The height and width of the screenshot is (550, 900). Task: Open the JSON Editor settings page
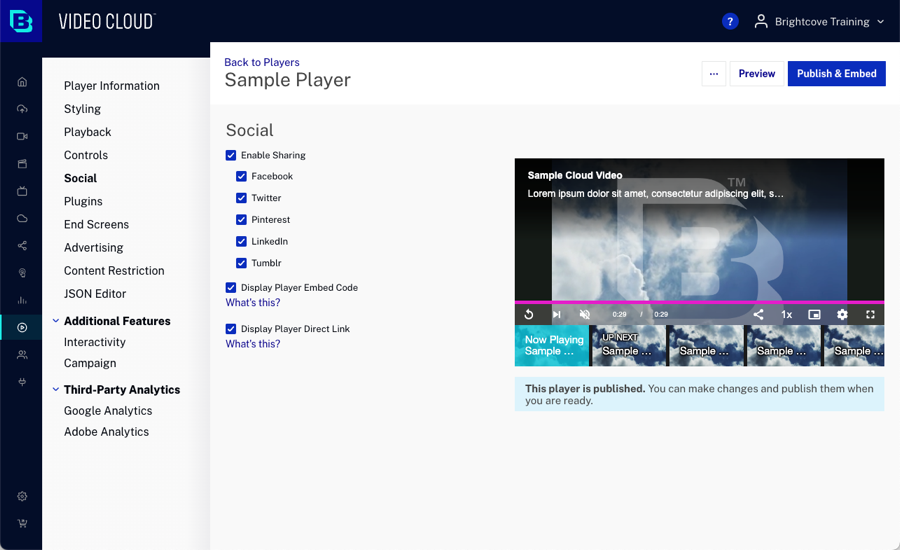[94, 294]
